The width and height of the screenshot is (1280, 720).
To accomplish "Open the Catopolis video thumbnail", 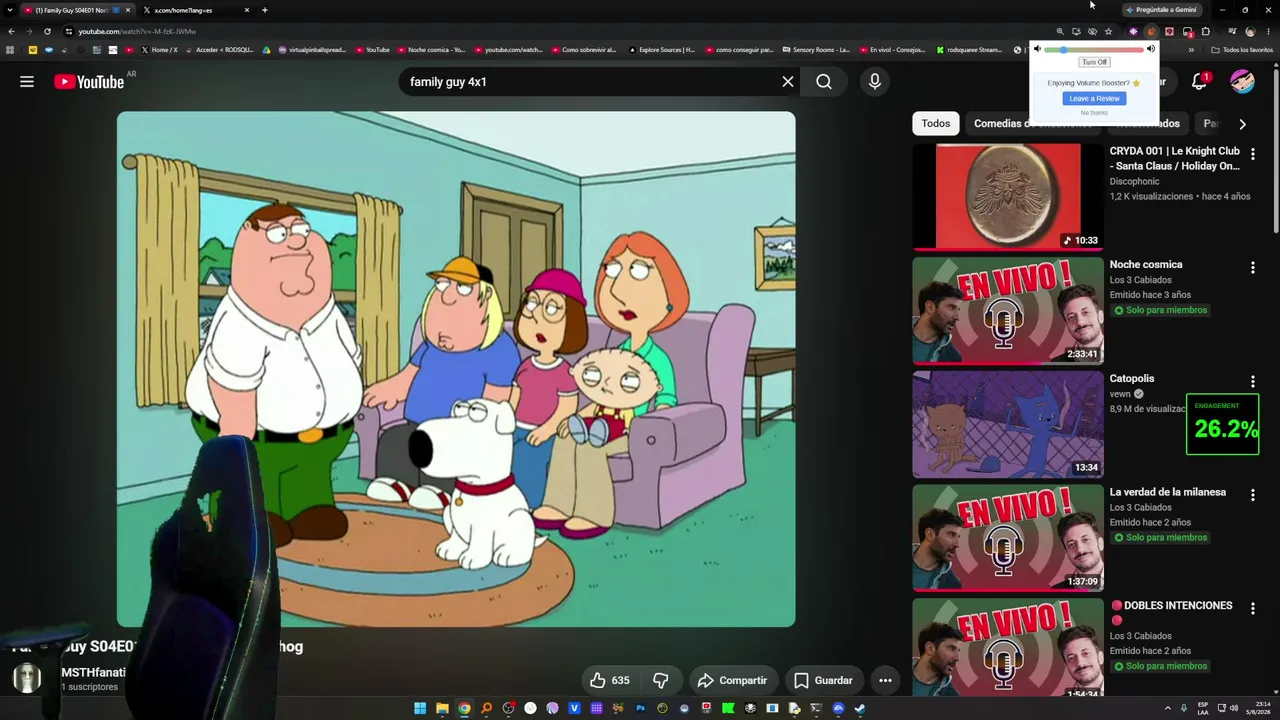I will tap(1008, 424).
